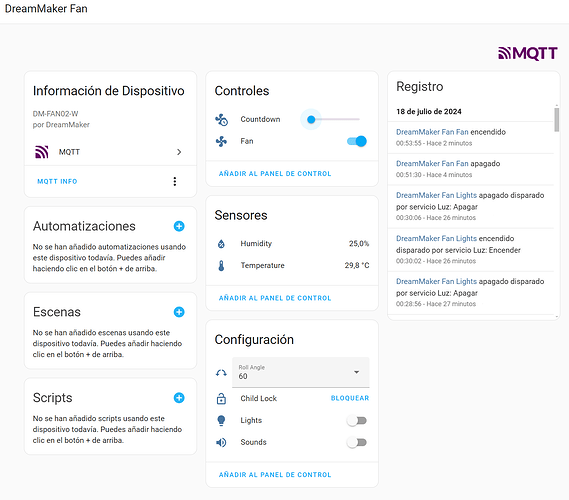Image resolution: width=569 pixels, height=500 pixels.
Task: Enable the Sounds switch
Action: (x=357, y=442)
